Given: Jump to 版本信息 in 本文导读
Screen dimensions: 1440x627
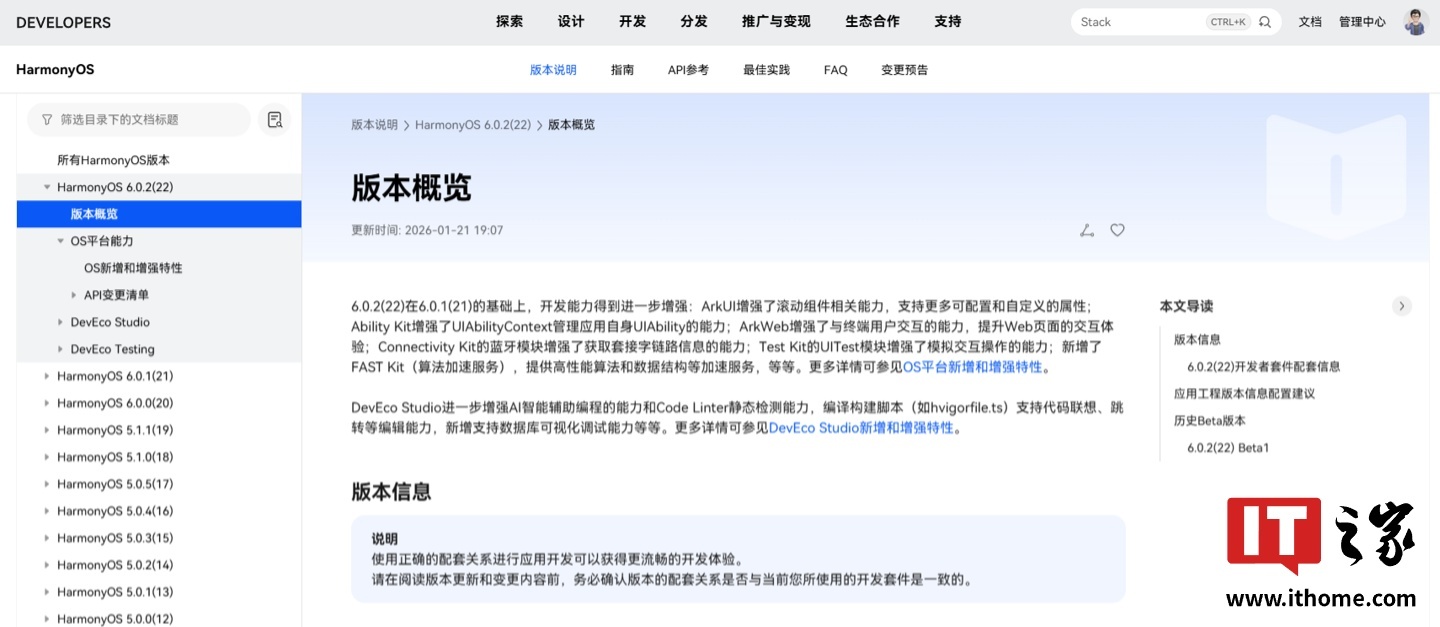Looking at the screenshot, I should pos(1197,340).
